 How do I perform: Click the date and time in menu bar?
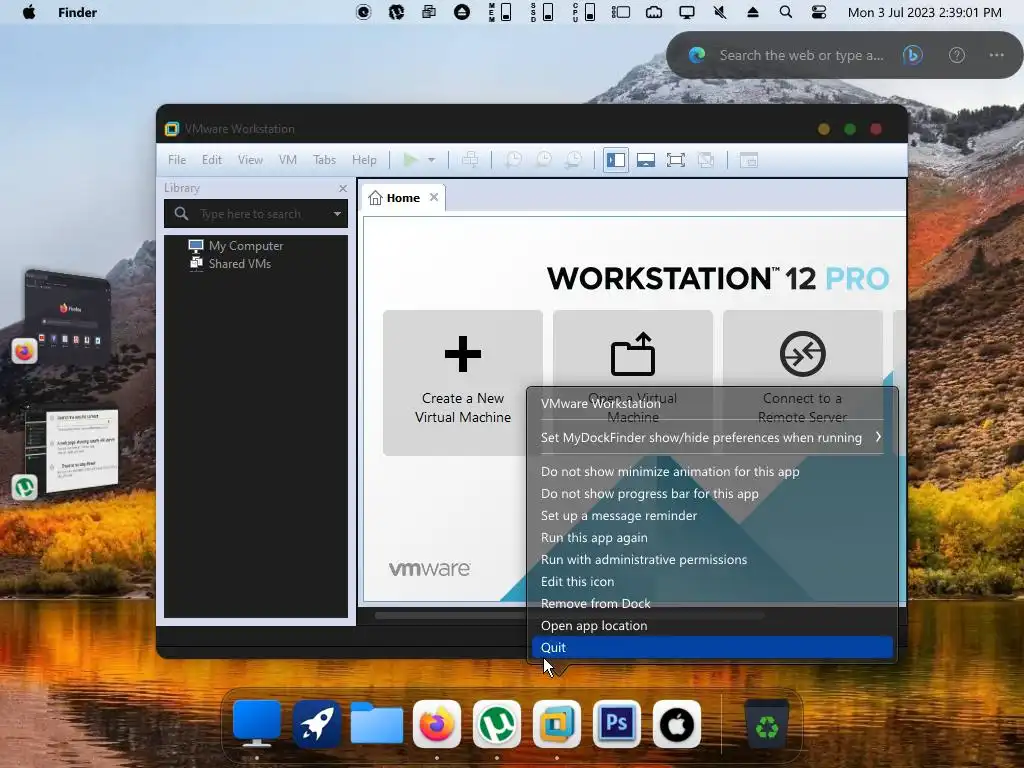tap(924, 12)
